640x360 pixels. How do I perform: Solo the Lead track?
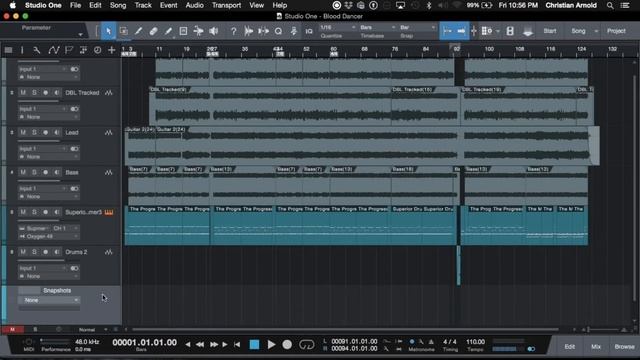tap(34, 133)
